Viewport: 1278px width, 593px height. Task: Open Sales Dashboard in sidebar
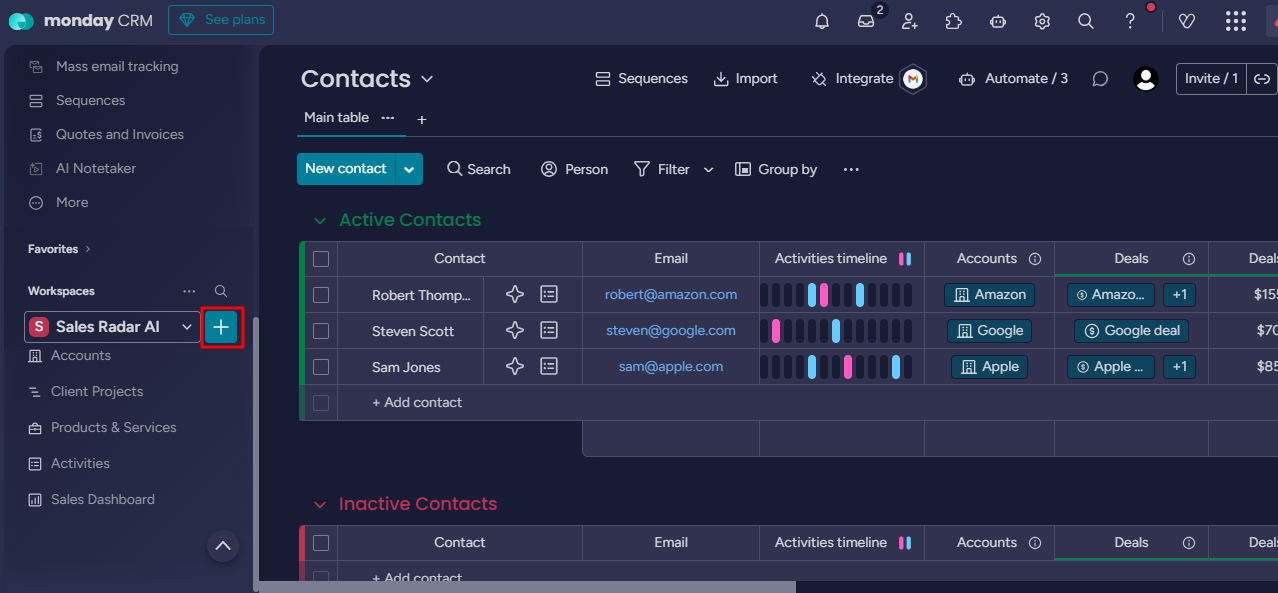click(x=103, y=499)
